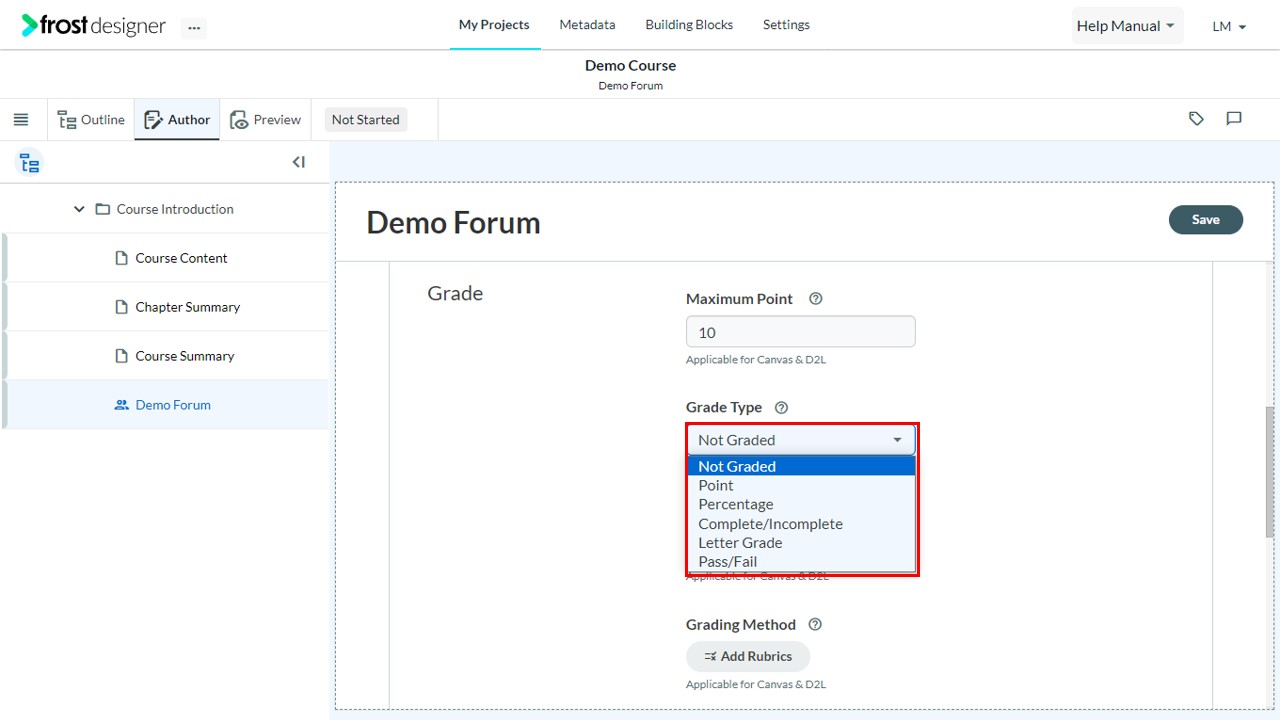Select the Pass/Fail option
Screen dimensions: 1280x720
(801, 562)
